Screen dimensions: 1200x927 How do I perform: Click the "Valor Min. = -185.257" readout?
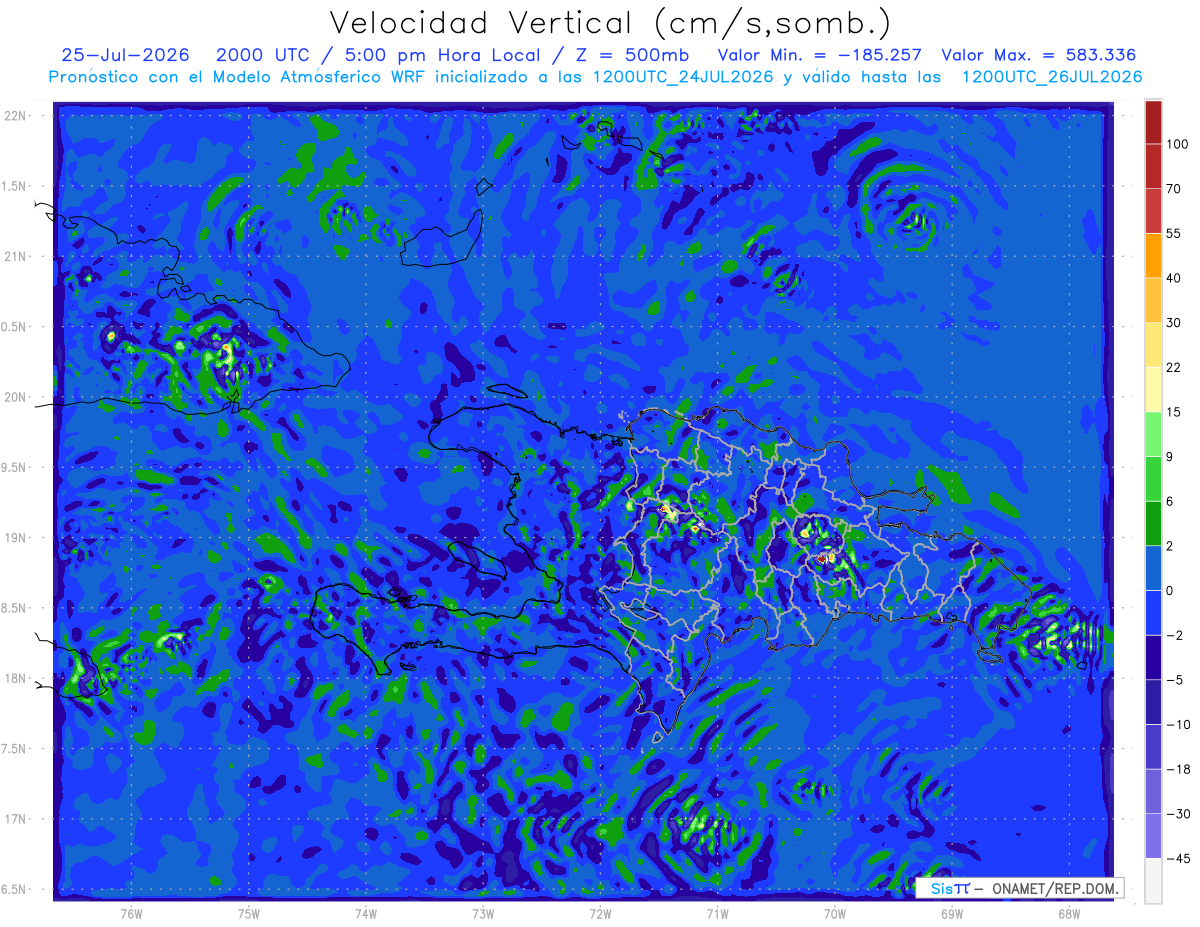(820, 55)
